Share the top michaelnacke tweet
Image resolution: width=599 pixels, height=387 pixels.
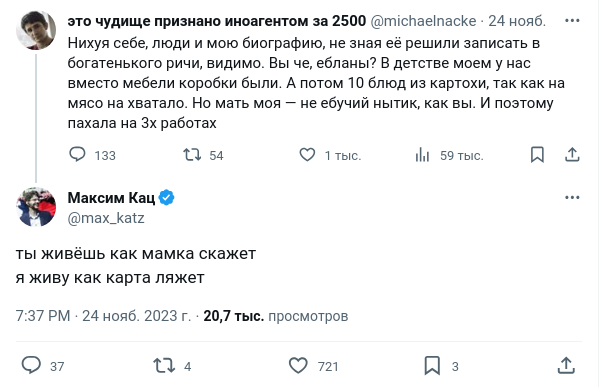572,155
